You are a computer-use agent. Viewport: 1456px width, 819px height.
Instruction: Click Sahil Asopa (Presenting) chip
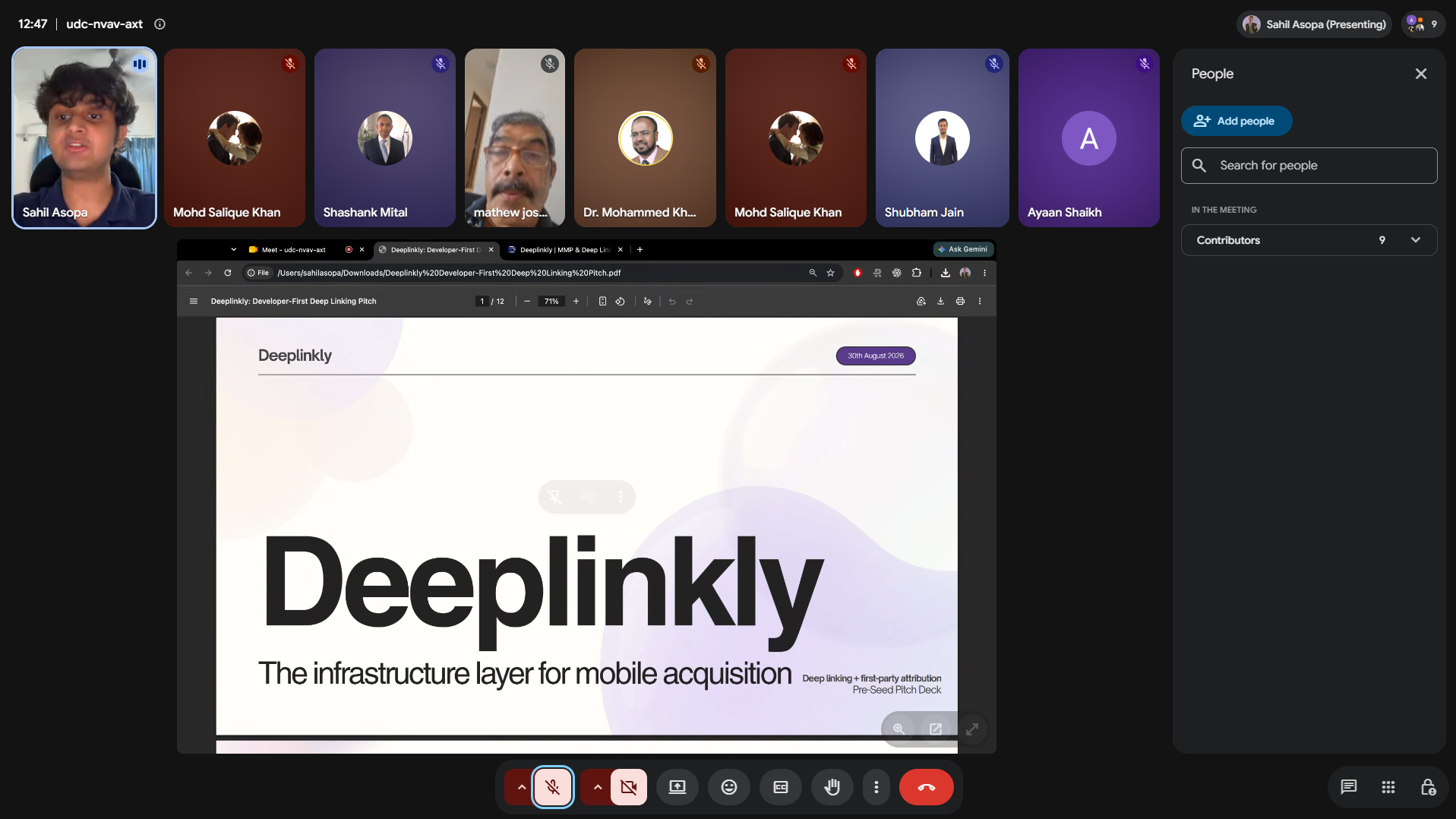click(x=1314, y=24)
